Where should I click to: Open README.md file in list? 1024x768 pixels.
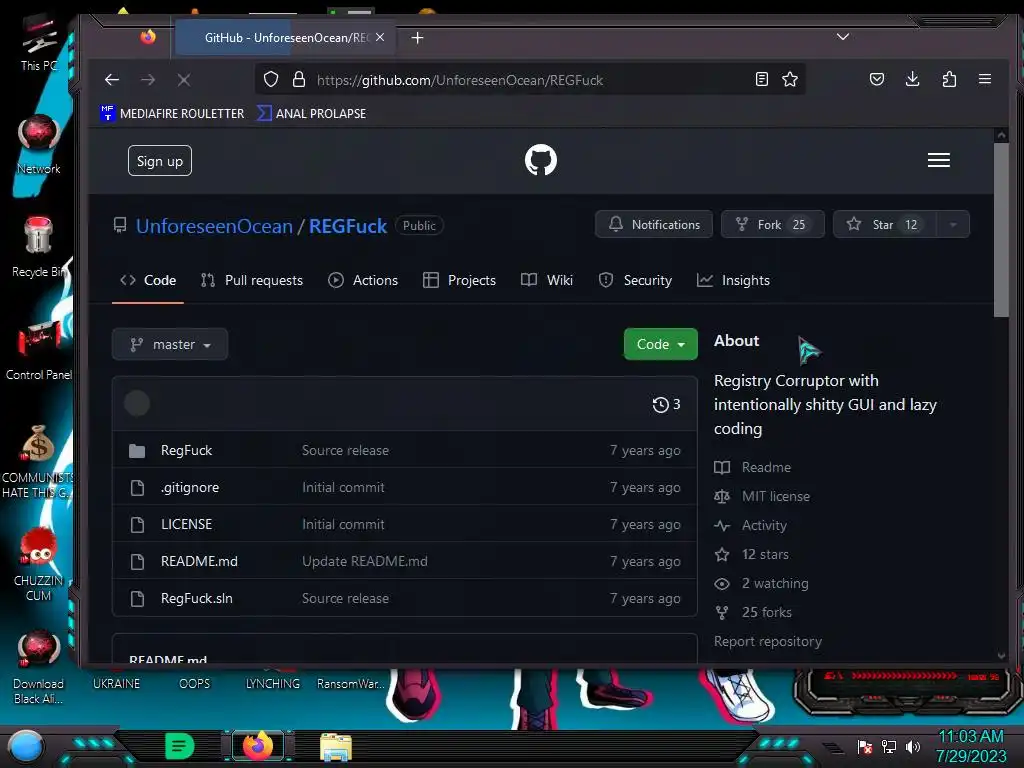pos(199,561)
